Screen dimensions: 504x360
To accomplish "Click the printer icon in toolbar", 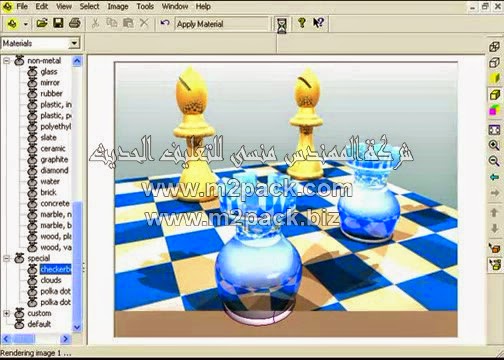I will (x=75, y=23).
